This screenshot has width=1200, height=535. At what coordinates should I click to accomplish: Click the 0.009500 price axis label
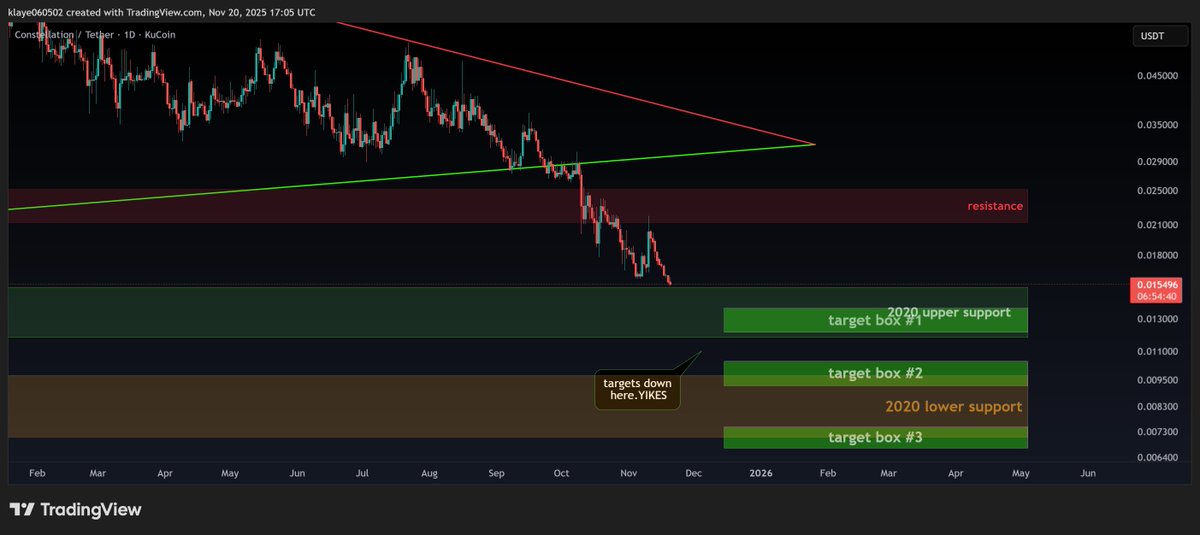[x=1157, y=380]
